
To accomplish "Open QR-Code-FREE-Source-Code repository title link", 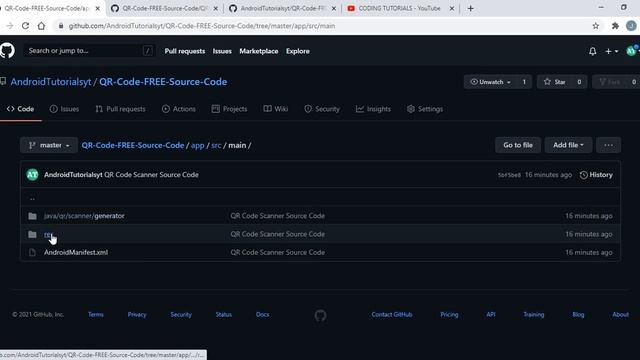I will pyautogui.click(x=163, y=82).
